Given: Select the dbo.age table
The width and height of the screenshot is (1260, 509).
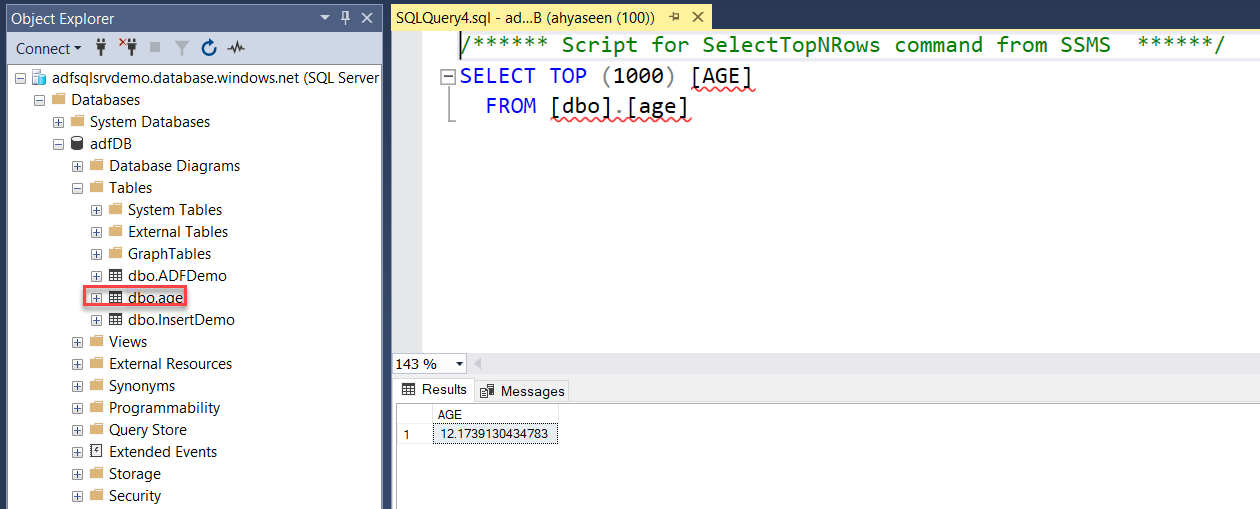Looking at the screenshot, I should point(156,298).
